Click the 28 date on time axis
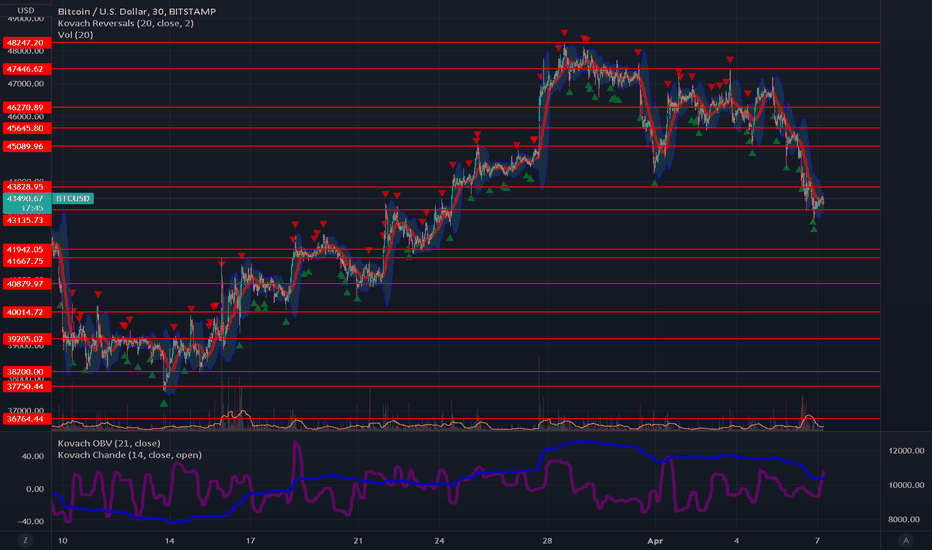This screenshot has height=550, width=932. tap(547, 540)
